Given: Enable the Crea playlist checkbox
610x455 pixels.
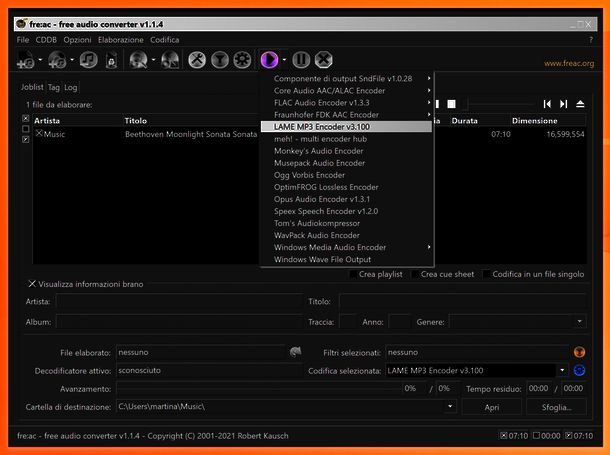Looking at the screenshot, I should tap(353, 275).
